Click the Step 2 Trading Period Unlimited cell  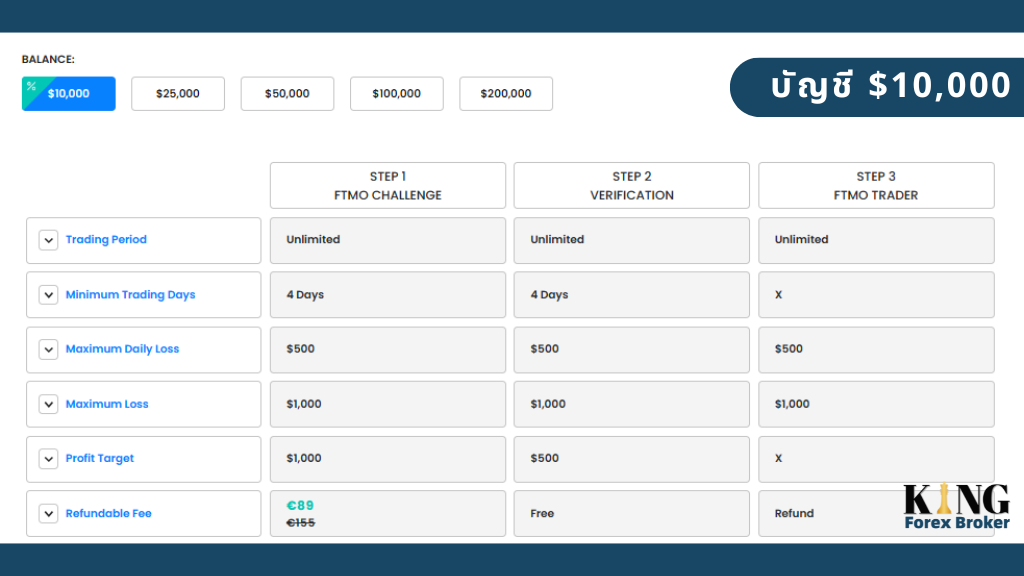(632, 240)
